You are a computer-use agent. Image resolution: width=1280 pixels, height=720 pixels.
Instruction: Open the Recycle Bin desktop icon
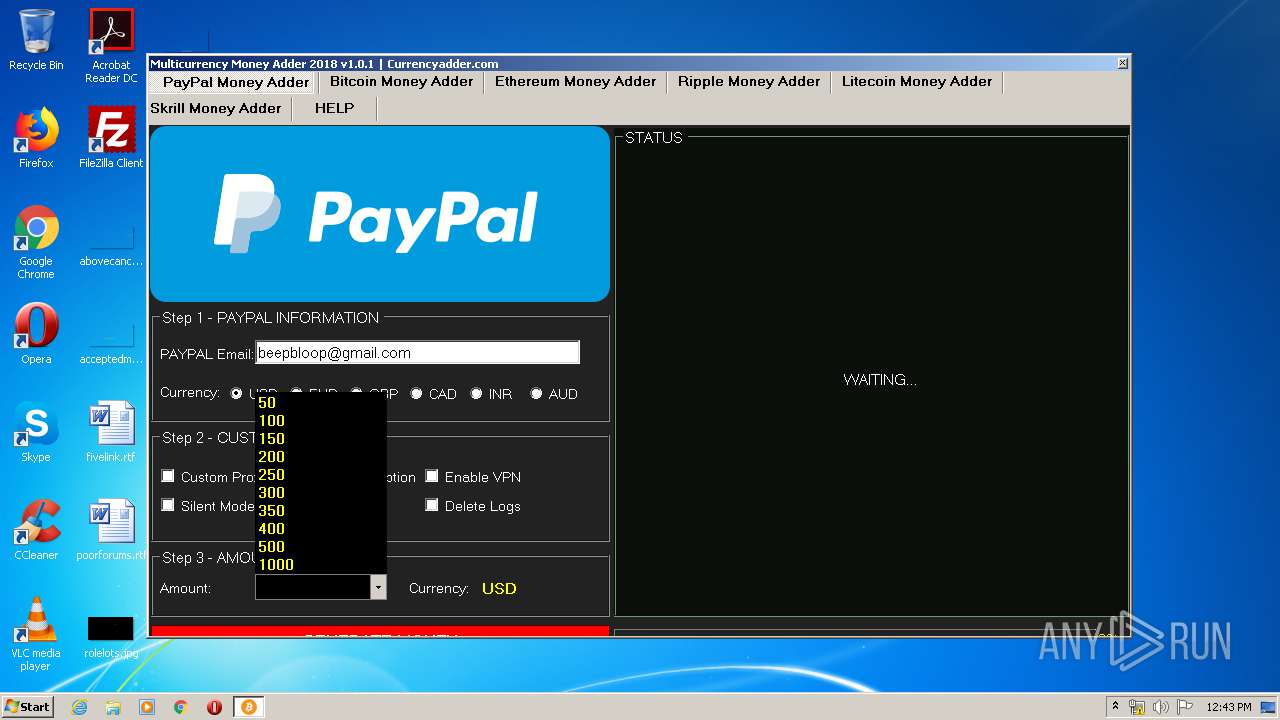pos(36,40)
